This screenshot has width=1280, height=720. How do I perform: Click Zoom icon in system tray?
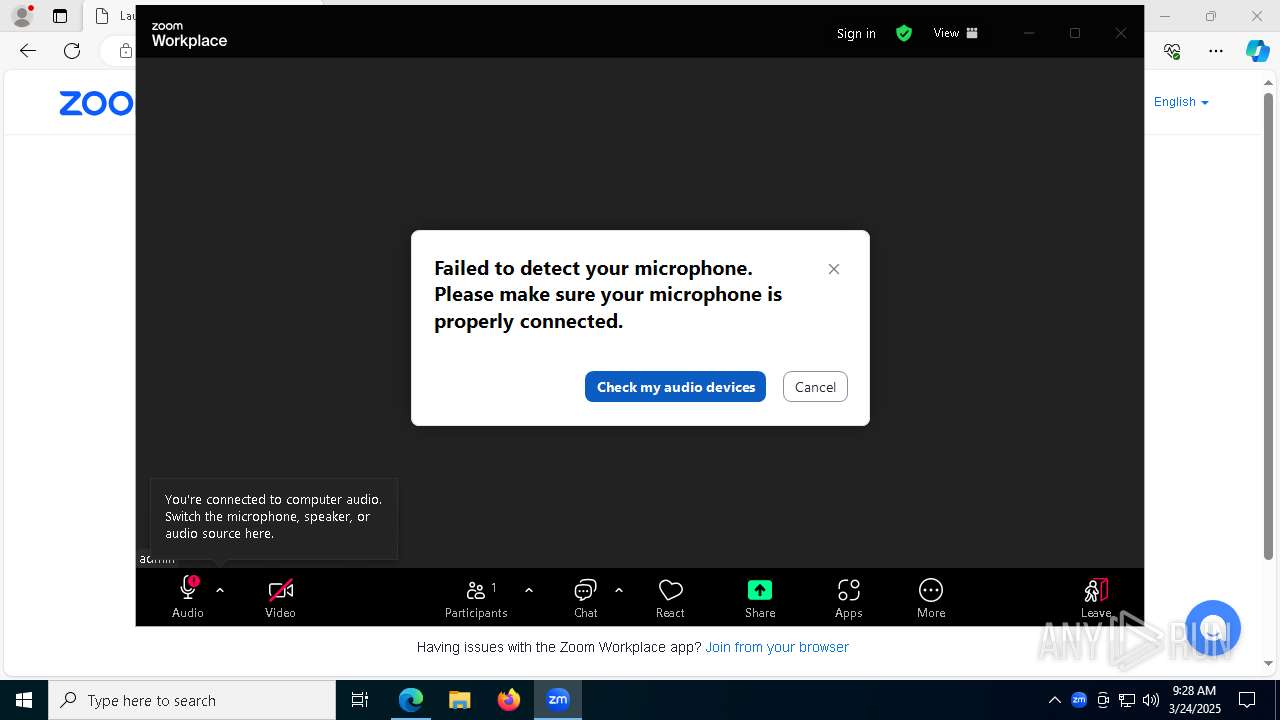coord(1079,700)
